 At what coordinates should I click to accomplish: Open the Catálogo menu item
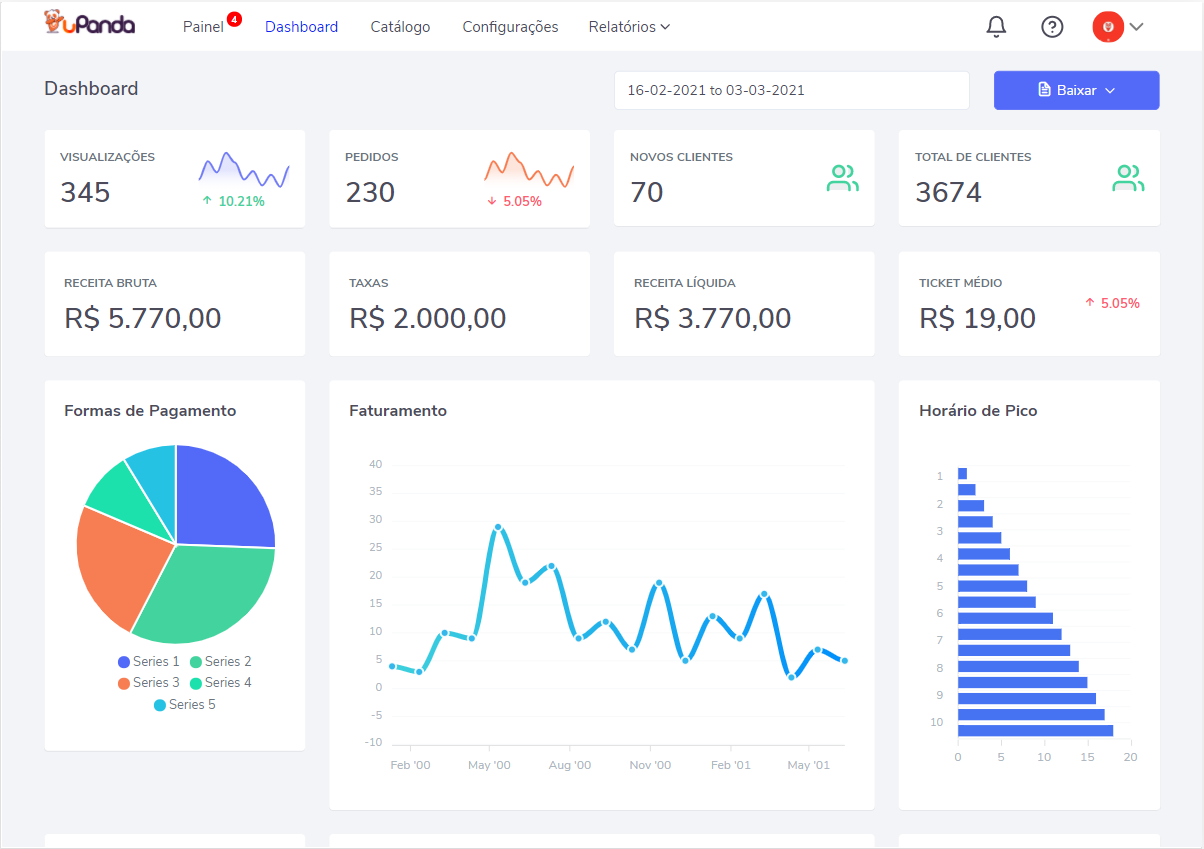pos(400,27)
